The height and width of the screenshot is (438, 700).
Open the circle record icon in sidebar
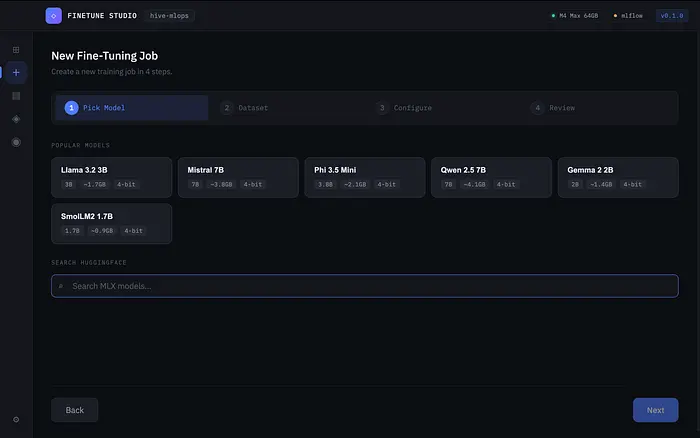click(x=16, y=142)
